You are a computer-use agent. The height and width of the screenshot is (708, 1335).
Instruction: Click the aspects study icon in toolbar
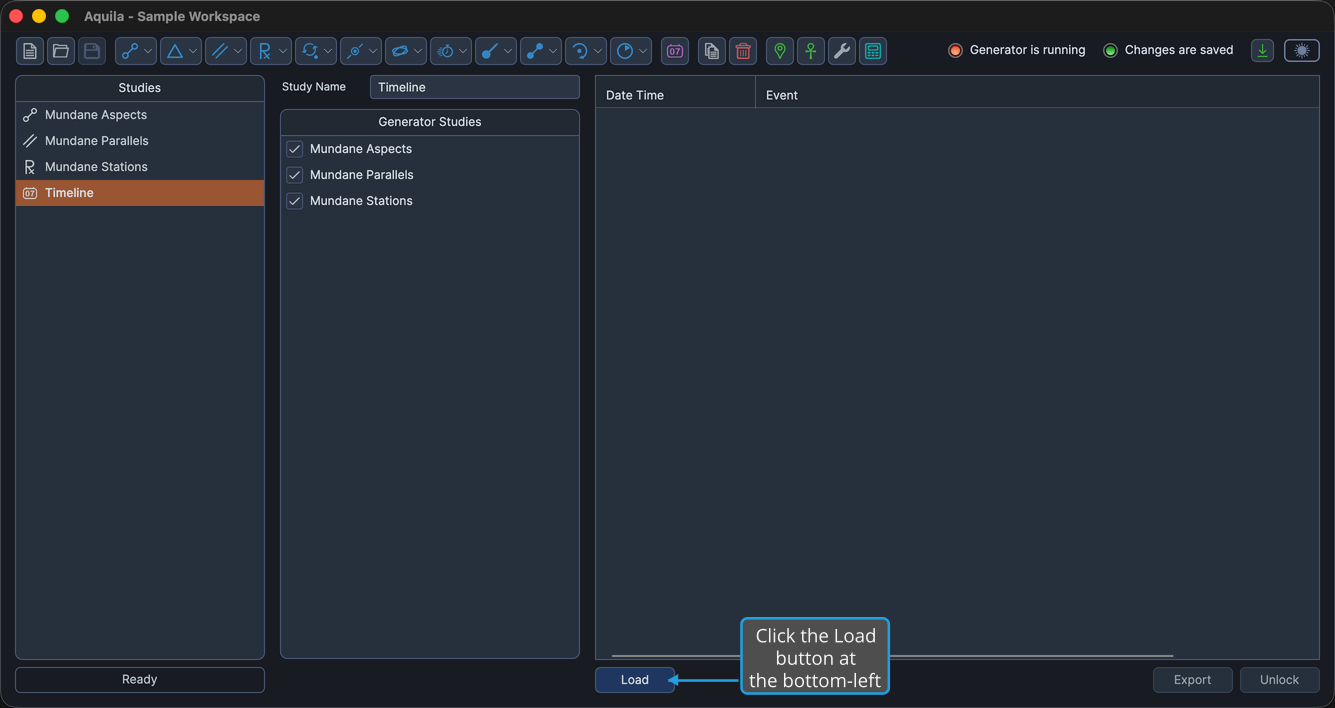pyautogui.click(x=129, y=51)
